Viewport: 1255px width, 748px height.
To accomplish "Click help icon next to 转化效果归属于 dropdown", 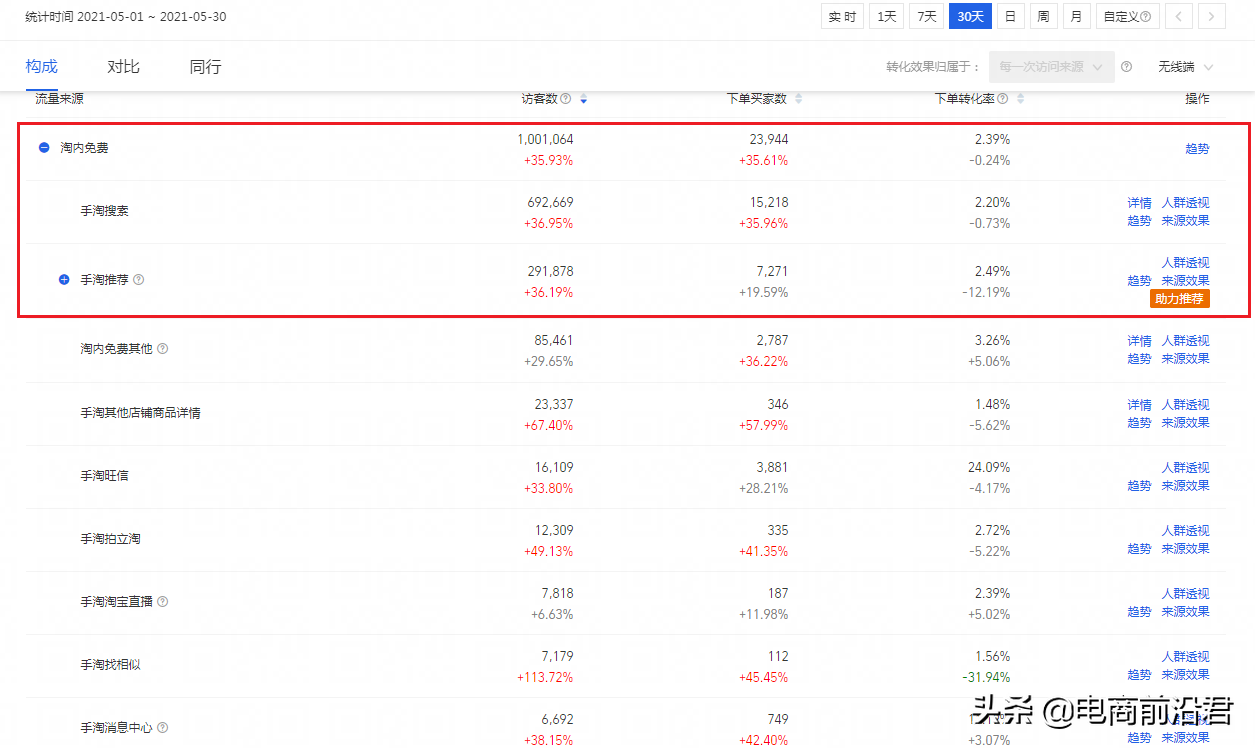I will click(1127, 67).
